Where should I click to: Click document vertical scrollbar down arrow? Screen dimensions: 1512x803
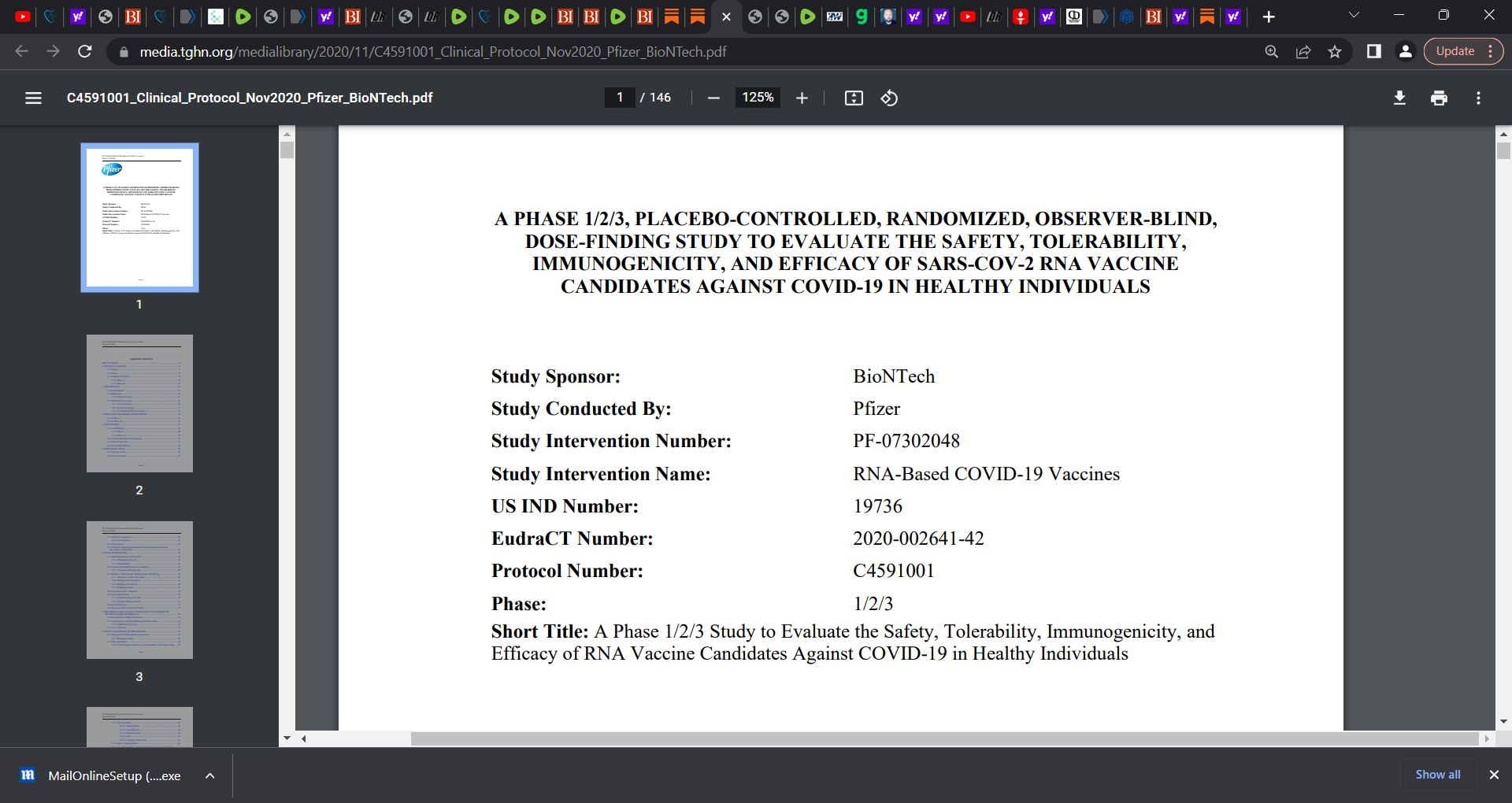click(x=1503, y=721)
